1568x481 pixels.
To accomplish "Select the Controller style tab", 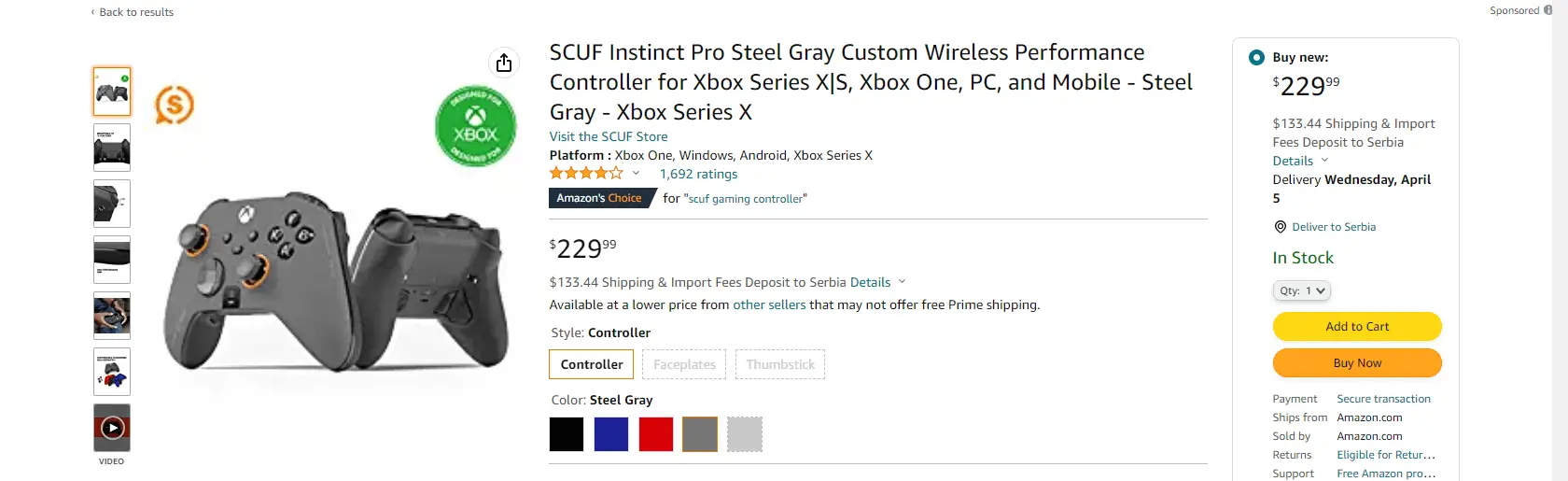I will (x=592, y=364).
